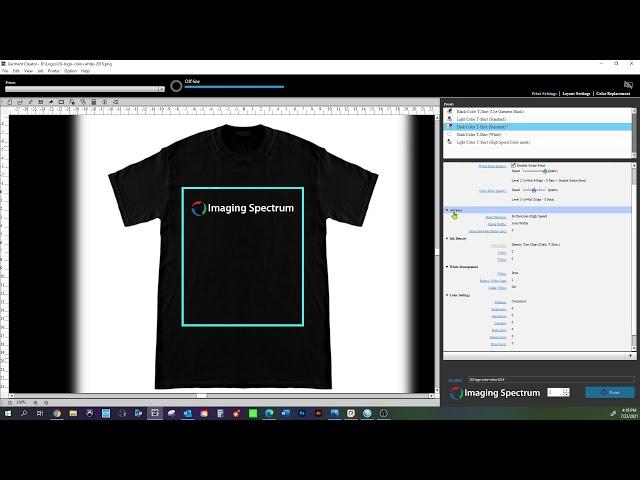Collapse the Color Settings section
This screenshot has height=480, width=640.
click(x=447, y=295)
